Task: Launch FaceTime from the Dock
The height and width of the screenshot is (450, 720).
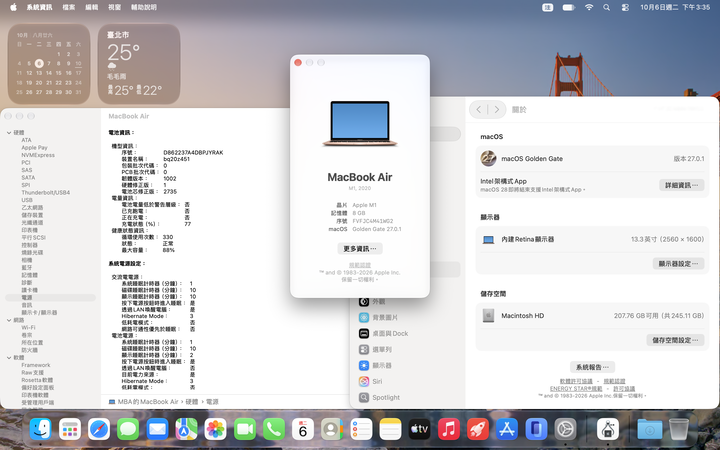Action: tap(245, 429)
